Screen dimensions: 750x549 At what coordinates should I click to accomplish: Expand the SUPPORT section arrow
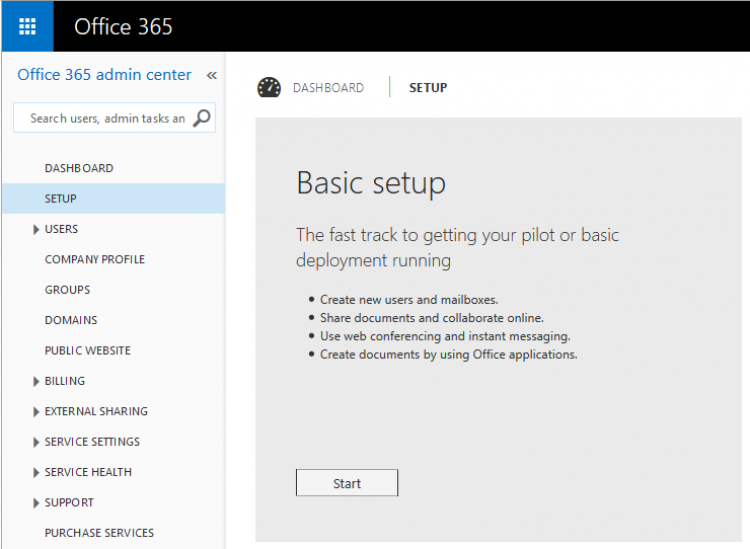click(x=36, y=503)
